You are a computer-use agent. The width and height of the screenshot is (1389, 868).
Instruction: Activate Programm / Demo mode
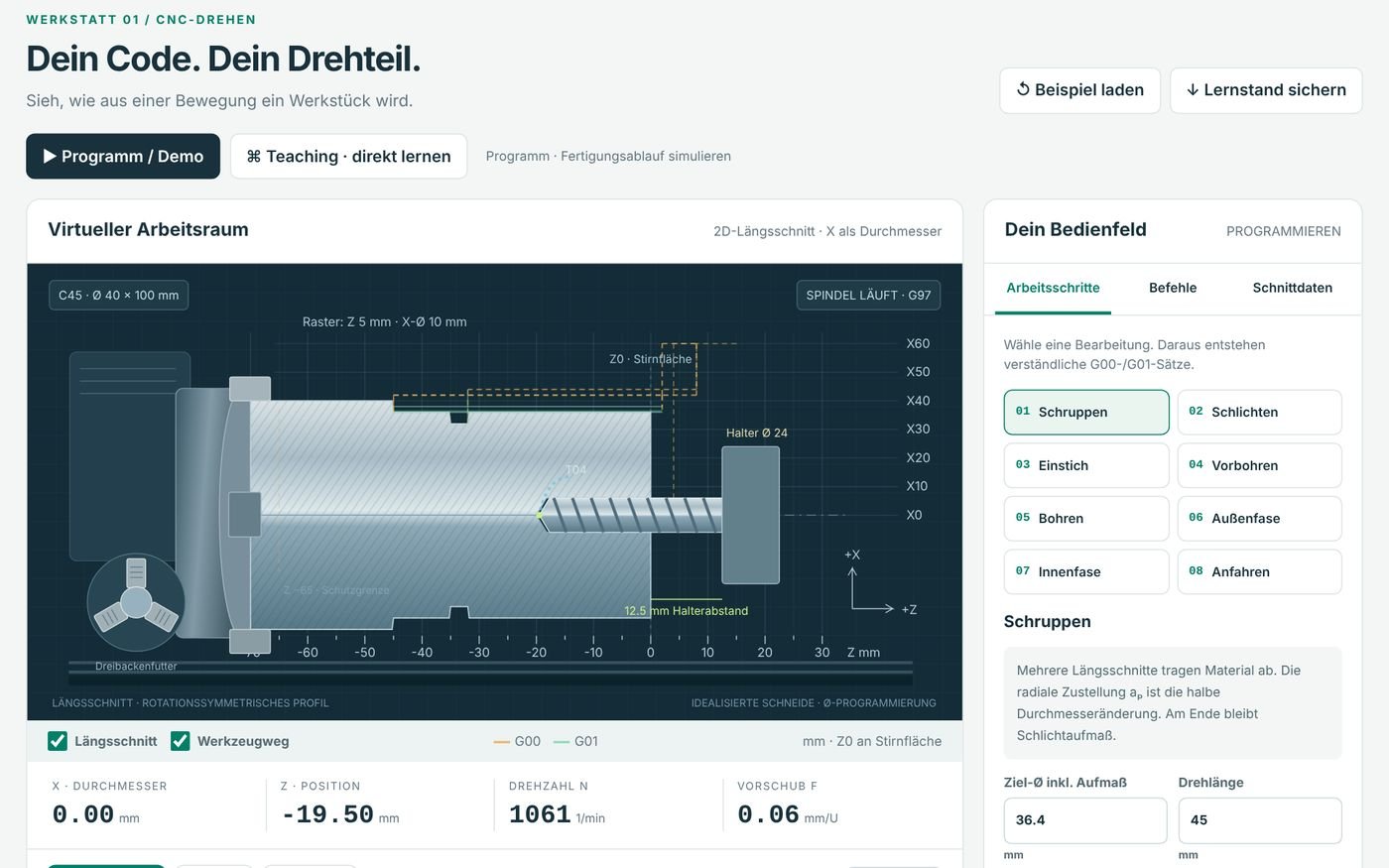pyautogui.click(x=123, y=156)
